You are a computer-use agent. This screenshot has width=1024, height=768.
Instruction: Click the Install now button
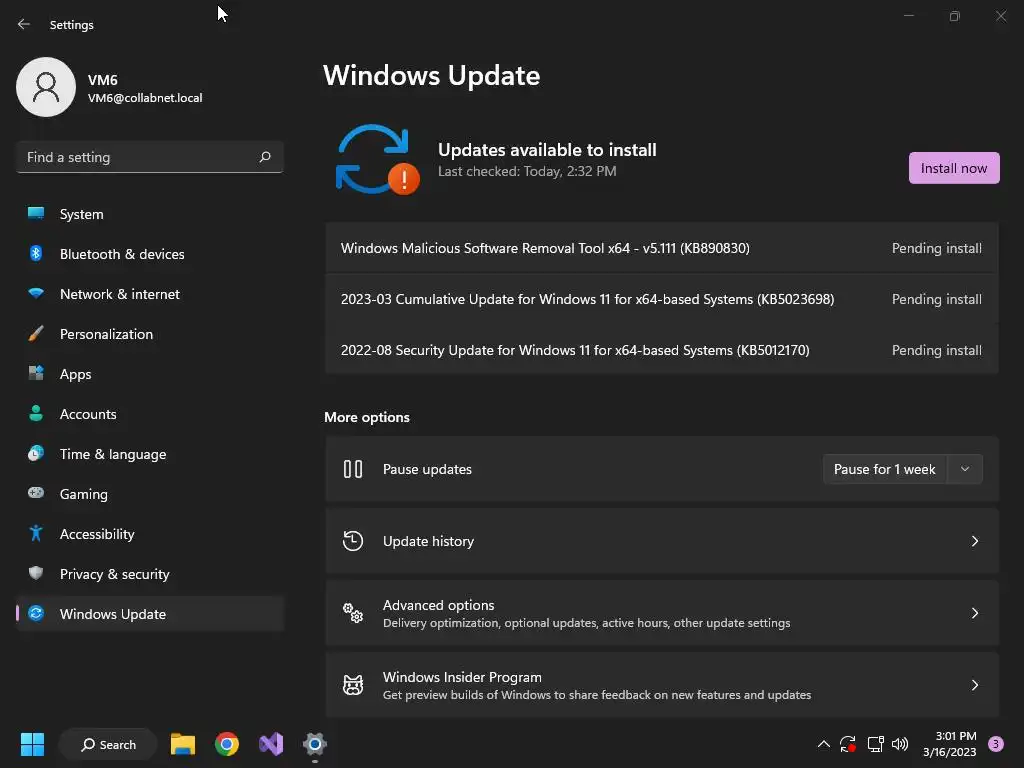(953, 168)
